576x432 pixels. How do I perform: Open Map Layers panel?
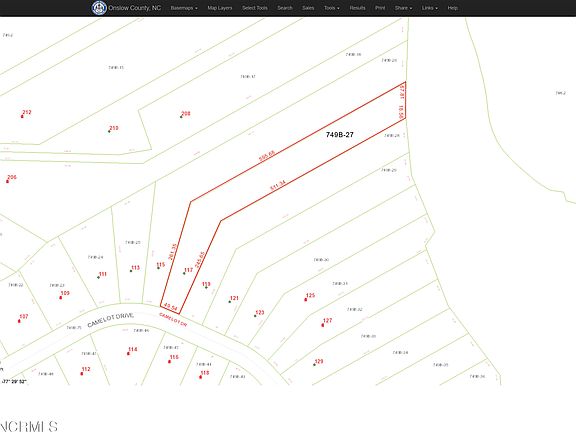point(220,8)
